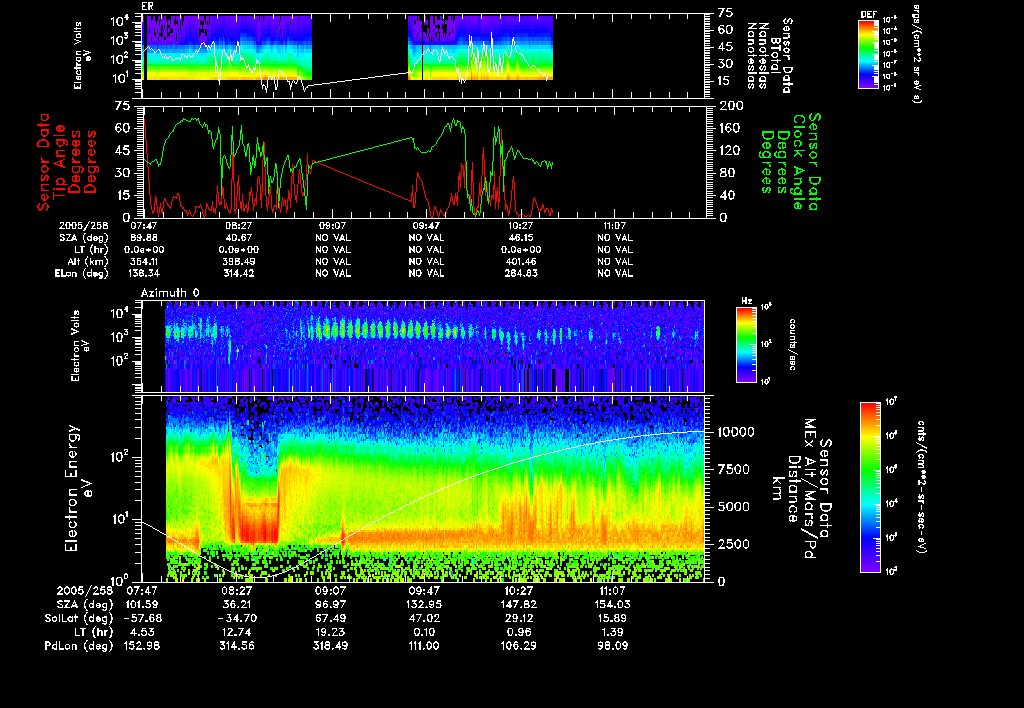Select SZA value 89.88

144,238
